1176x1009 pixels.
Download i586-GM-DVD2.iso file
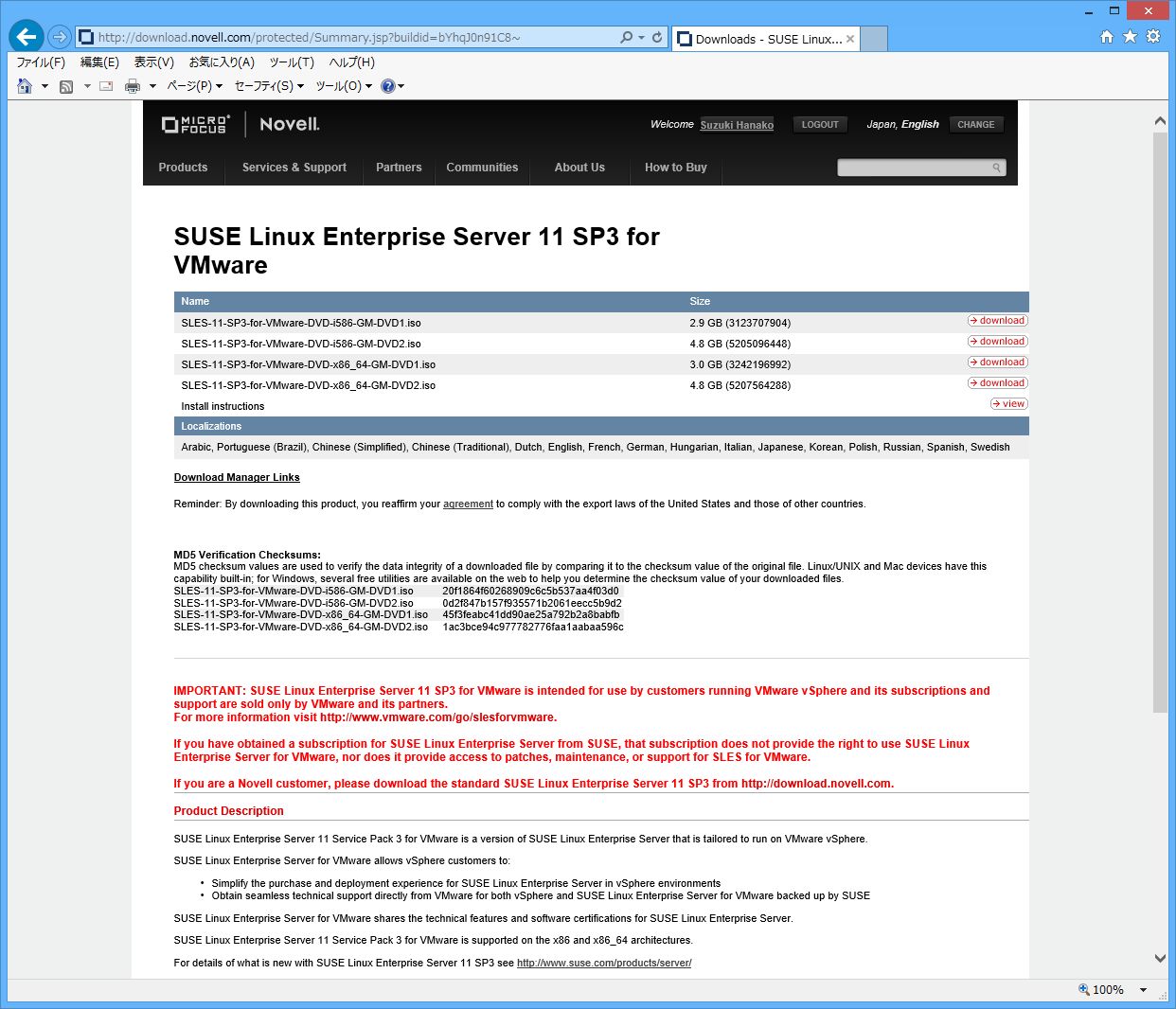coord(998,342)
